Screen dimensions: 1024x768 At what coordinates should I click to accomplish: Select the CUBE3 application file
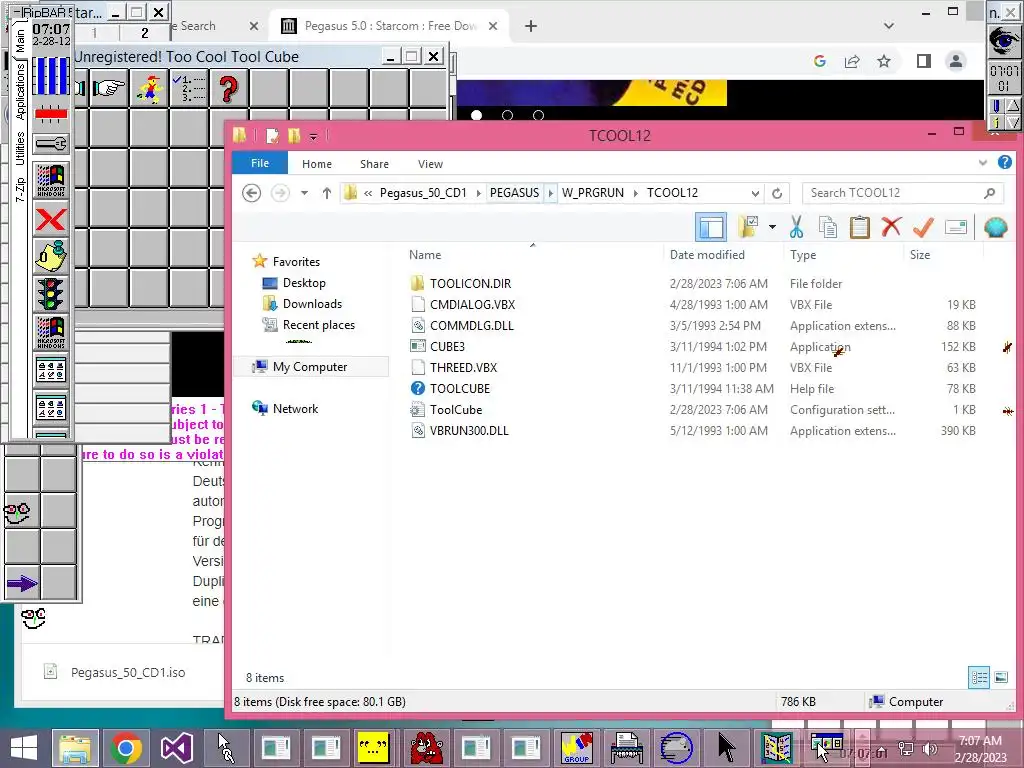447,346
